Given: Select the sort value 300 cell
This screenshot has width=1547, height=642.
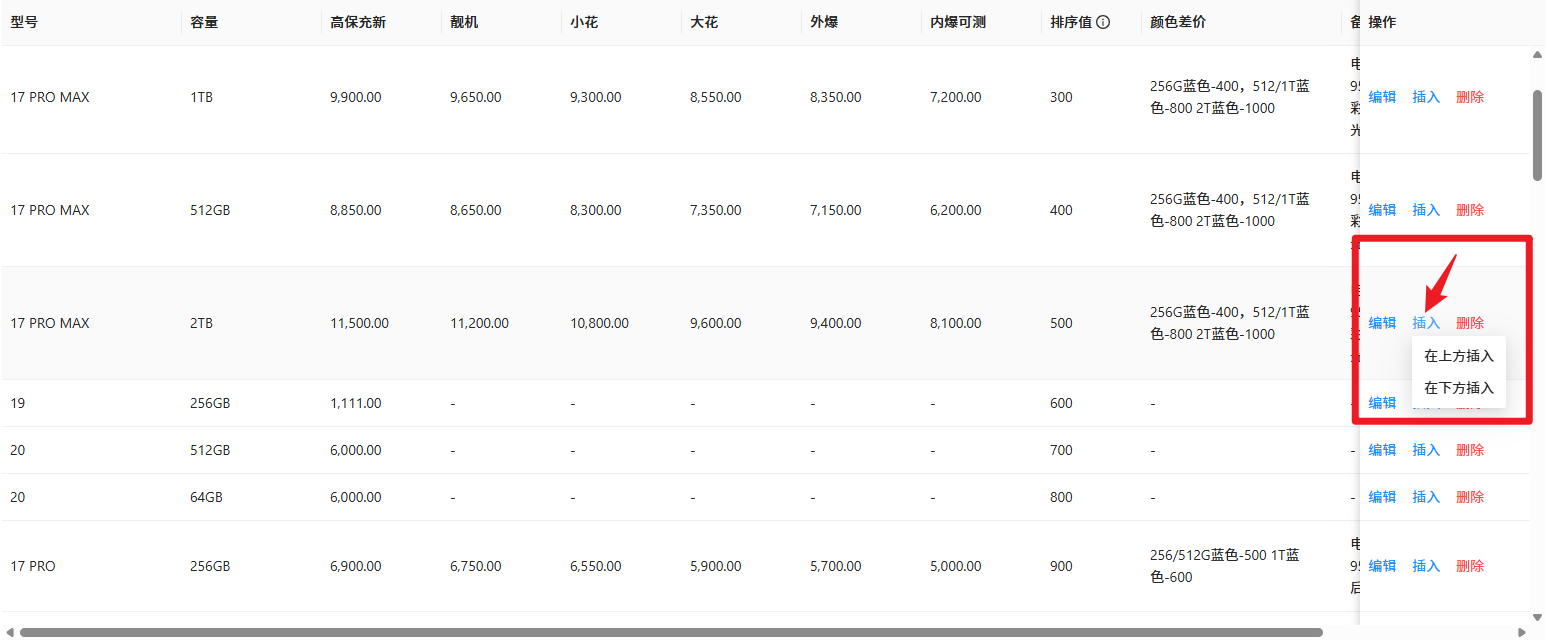Looking at the screenshot, I should point(1061,97).
